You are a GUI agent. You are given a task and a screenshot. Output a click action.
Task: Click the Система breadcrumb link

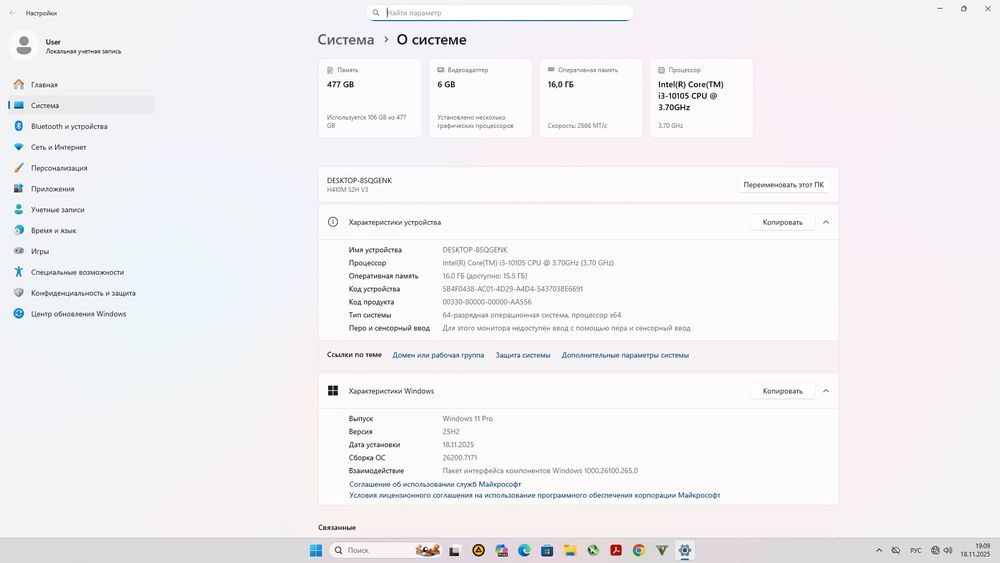346,40
